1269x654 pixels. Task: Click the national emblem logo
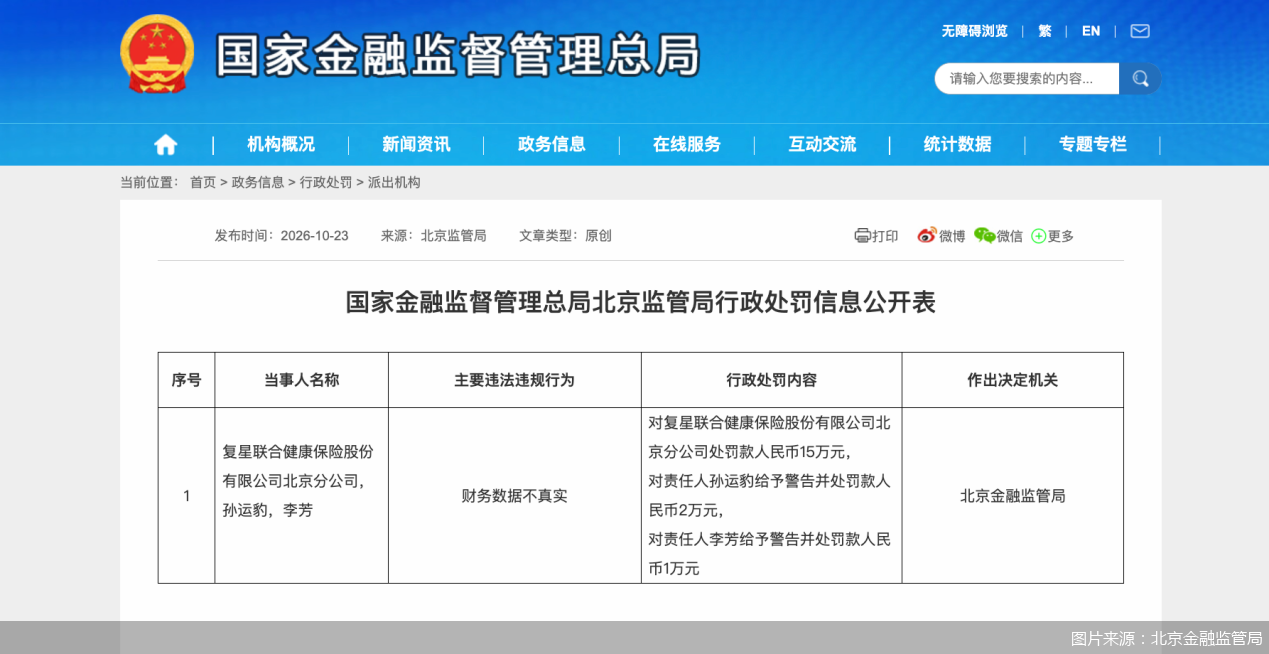click(x=158, y=54)
